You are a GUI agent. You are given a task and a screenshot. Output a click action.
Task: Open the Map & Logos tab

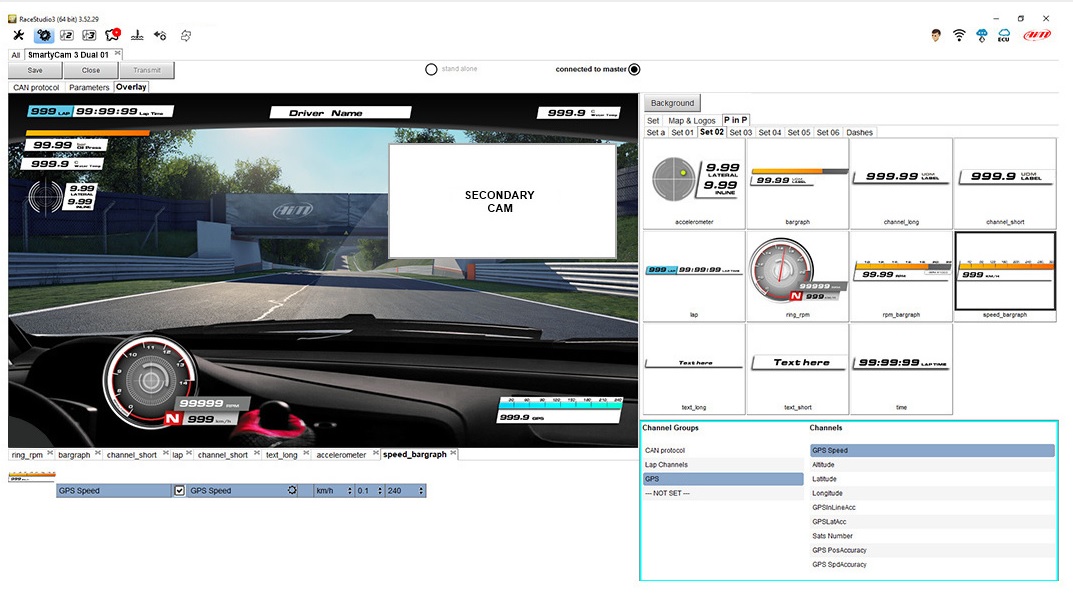(692, 120)
